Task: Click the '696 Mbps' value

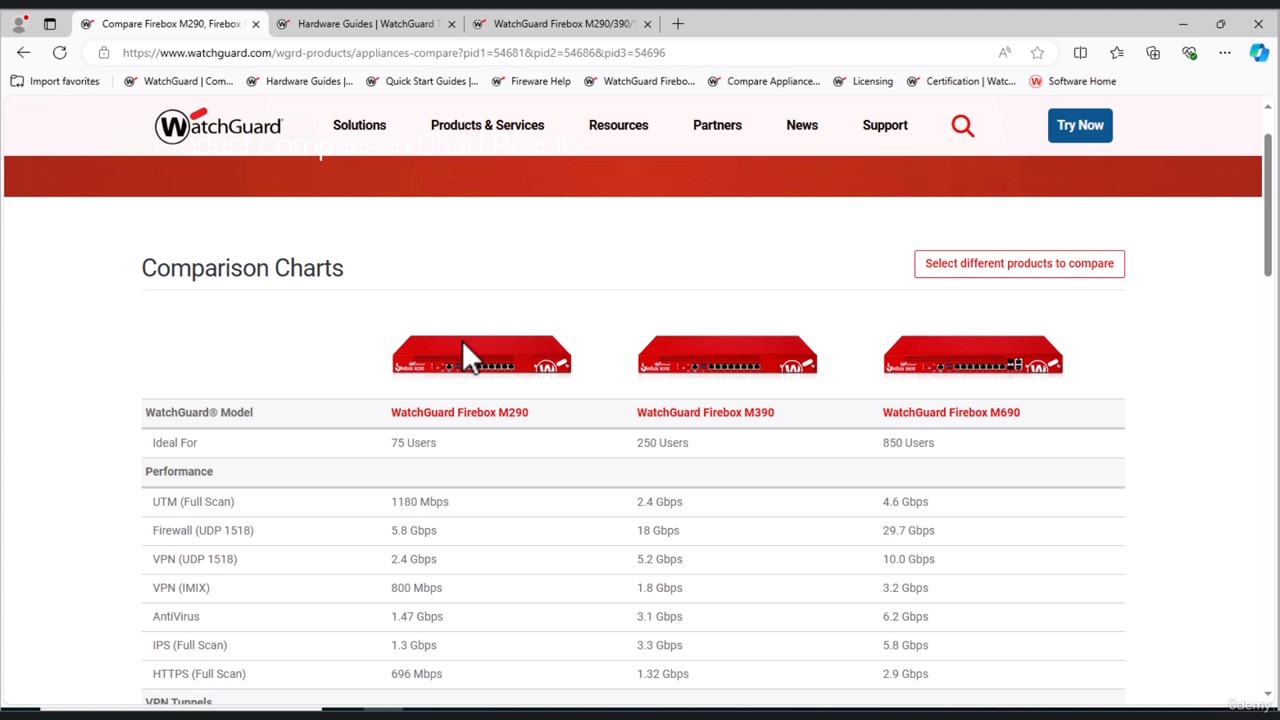Action: [416, 674]
